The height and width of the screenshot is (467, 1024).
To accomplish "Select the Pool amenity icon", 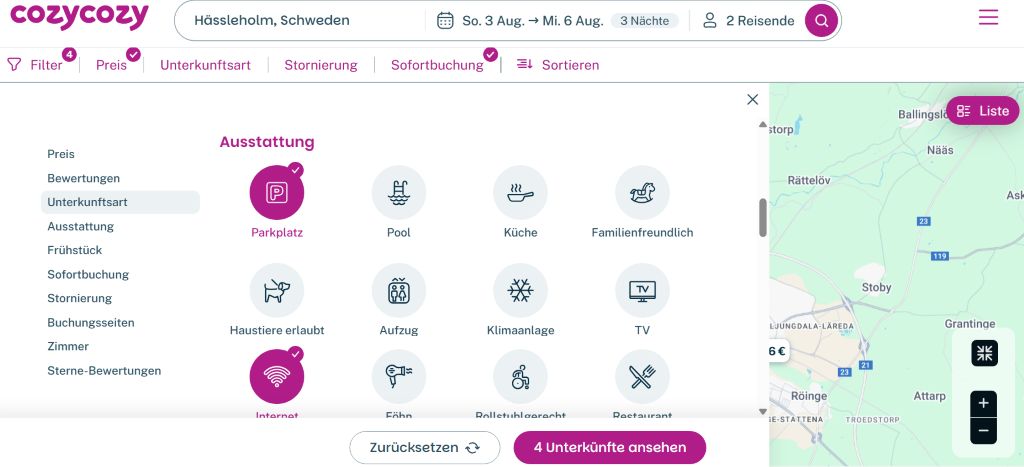I will (x=399, y=193).
